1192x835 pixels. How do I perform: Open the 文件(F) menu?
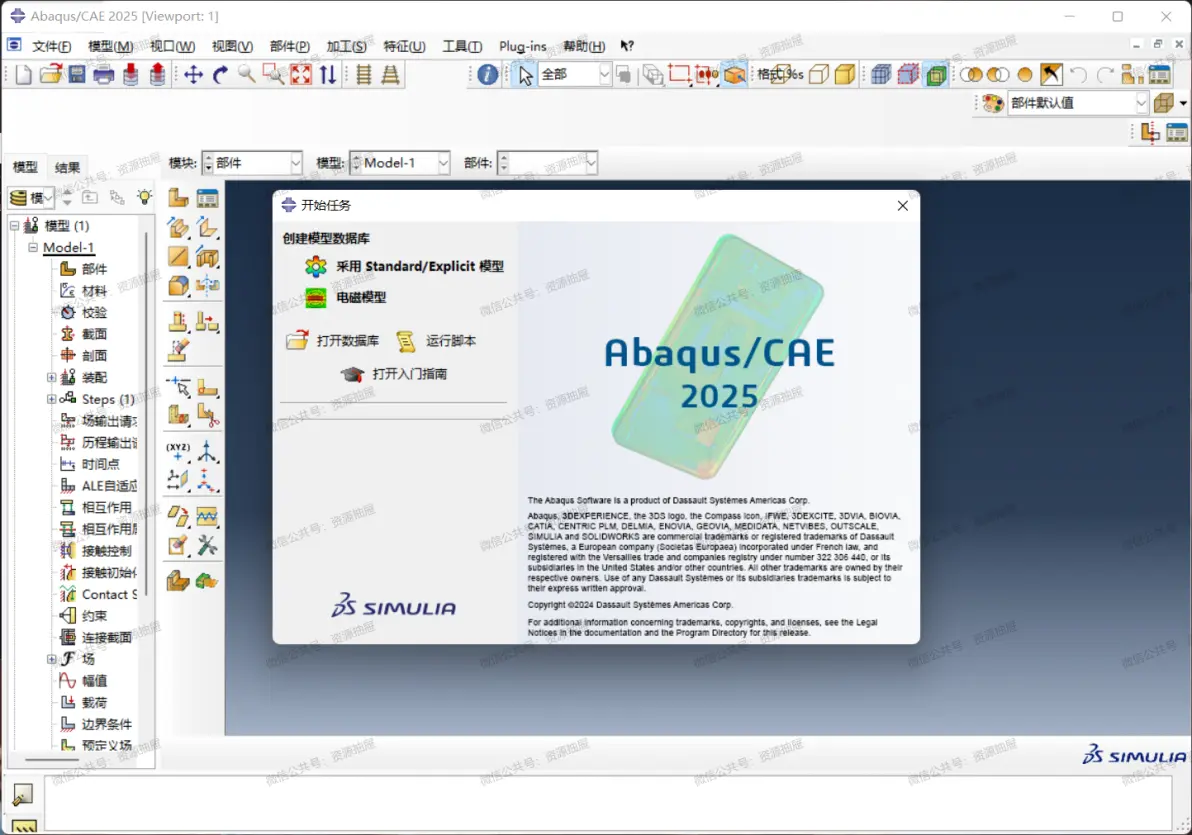52,46
